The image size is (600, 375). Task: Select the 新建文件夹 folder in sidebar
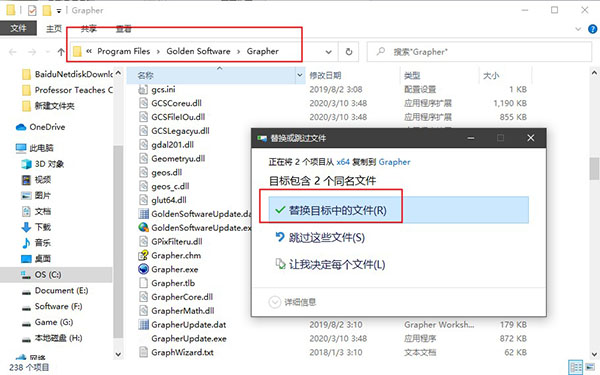coord(49,106)
